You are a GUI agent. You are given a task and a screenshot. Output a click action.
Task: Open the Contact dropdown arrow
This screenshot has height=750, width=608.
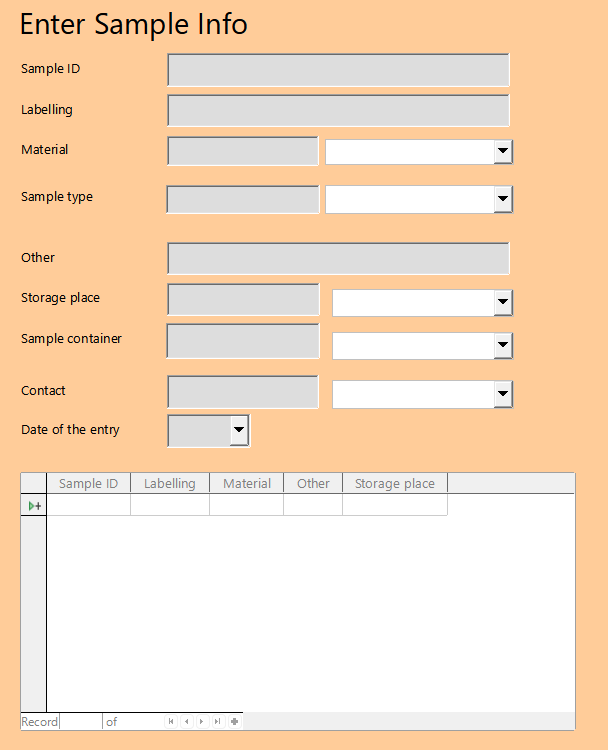(x=503, y=394)
